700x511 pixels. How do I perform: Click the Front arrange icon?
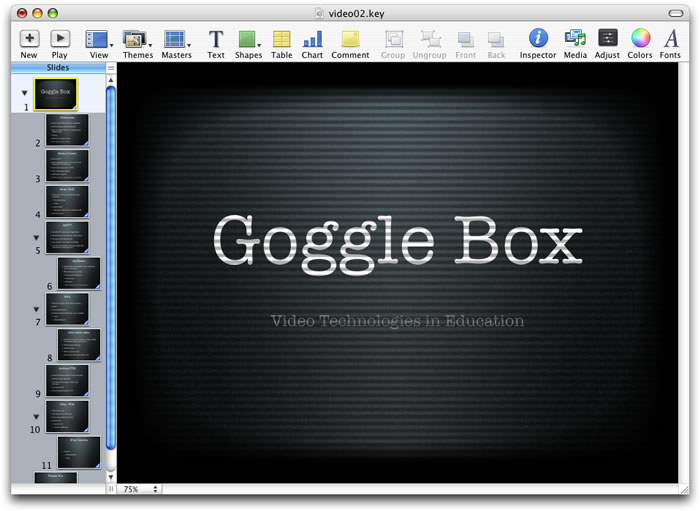(466, 39)
